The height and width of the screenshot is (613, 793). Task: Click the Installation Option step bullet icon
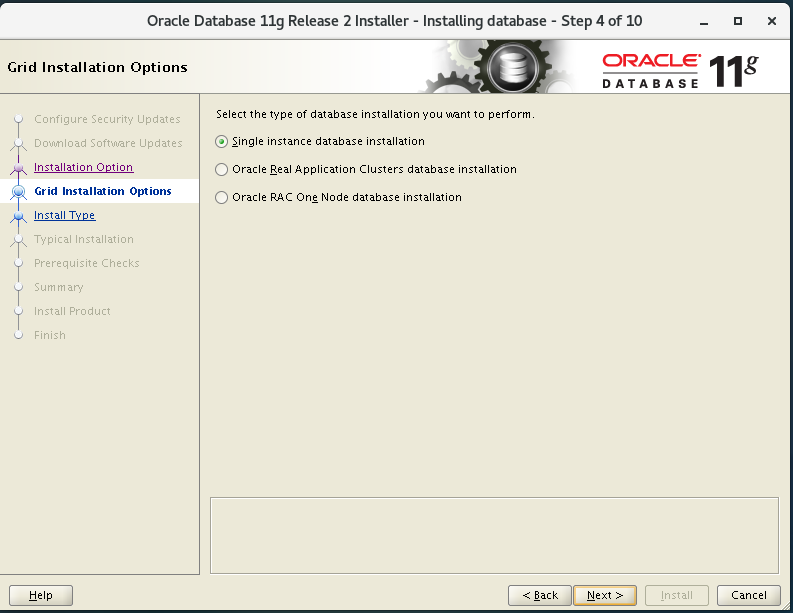[x=19, y=167]
